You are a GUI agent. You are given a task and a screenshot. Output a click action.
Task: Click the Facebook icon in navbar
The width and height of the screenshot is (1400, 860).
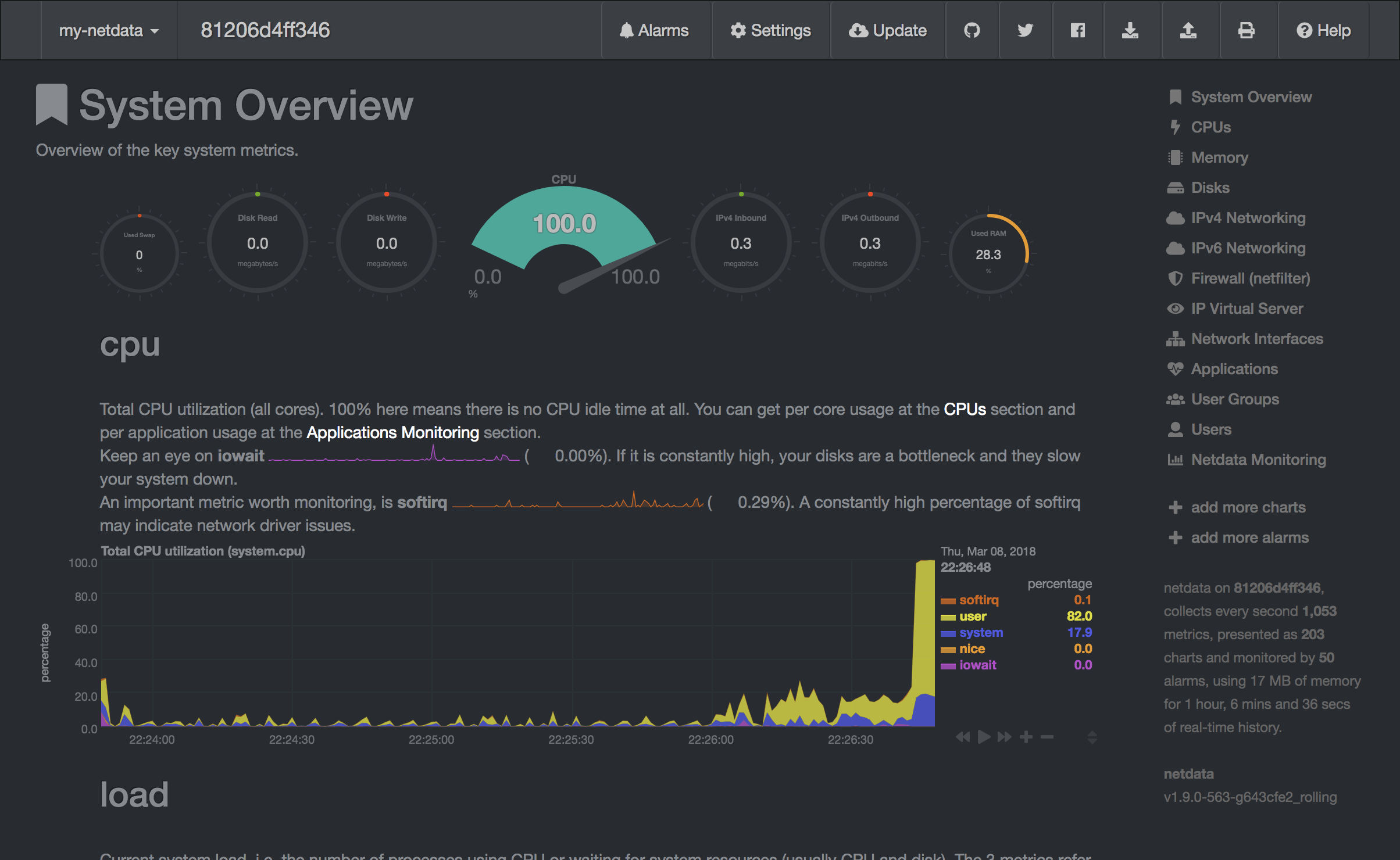tap(1077, 30)
